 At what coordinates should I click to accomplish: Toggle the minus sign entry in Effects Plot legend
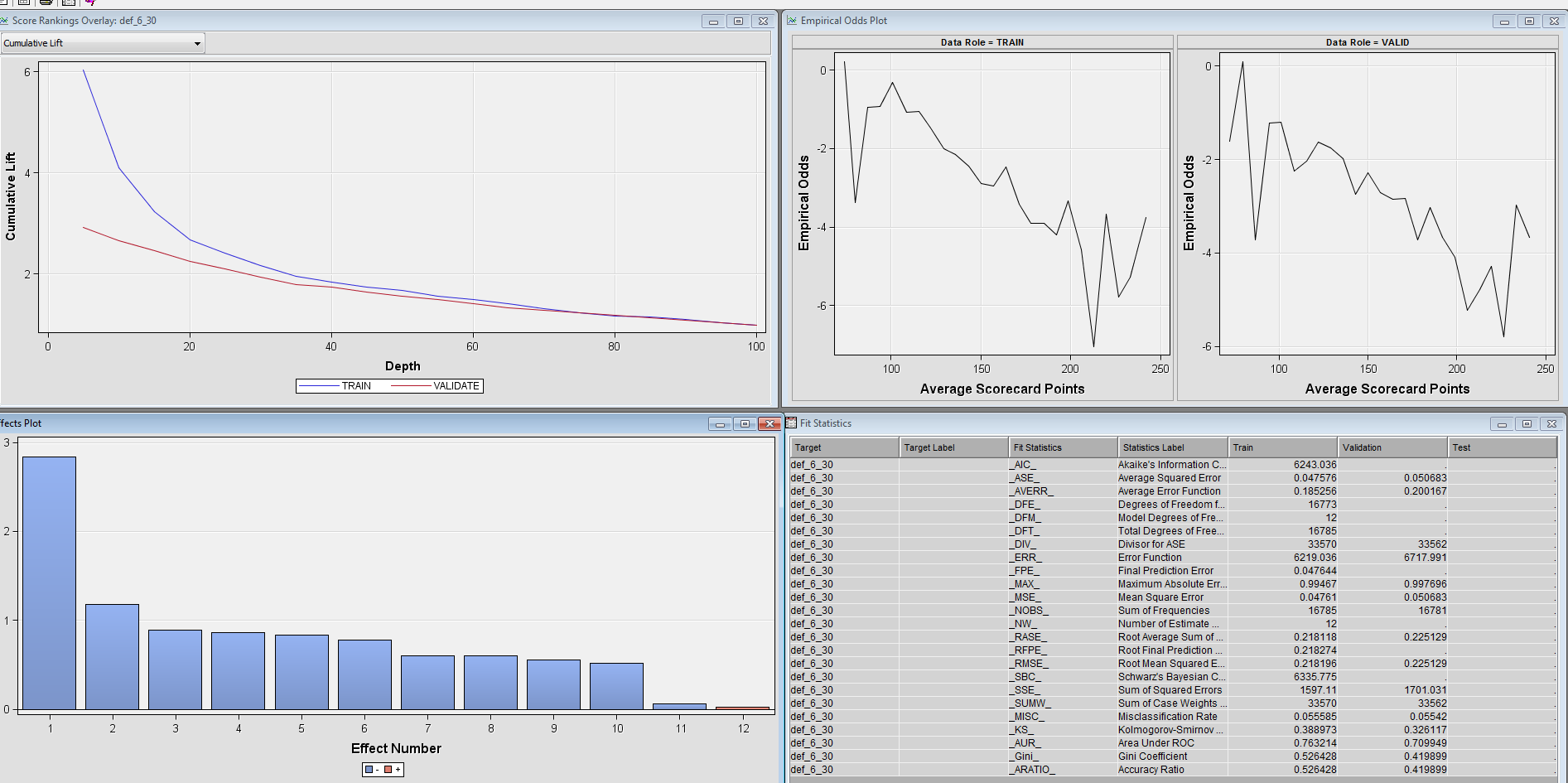coord(372,770)
